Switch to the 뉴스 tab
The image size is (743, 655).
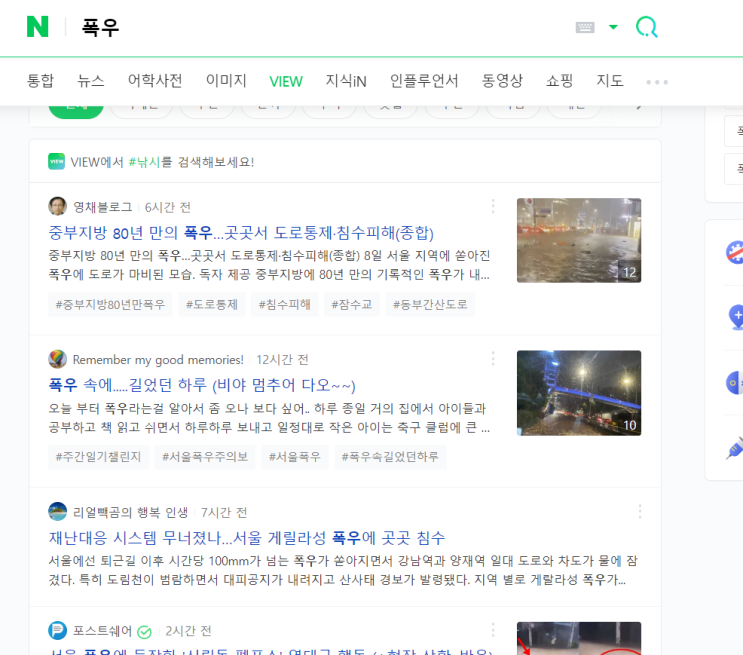pyautogui.click(x=91, y=81)
